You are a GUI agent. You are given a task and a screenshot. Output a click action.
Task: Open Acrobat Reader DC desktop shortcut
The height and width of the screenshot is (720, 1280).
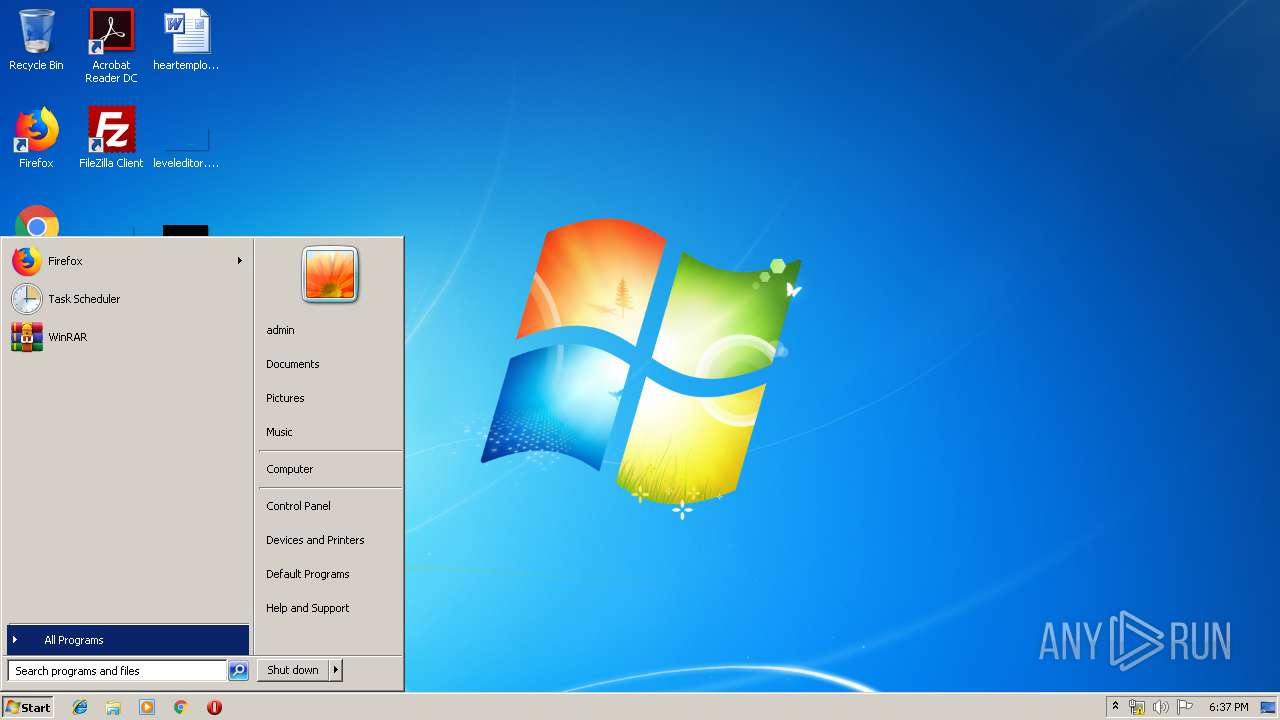[111, 46]
